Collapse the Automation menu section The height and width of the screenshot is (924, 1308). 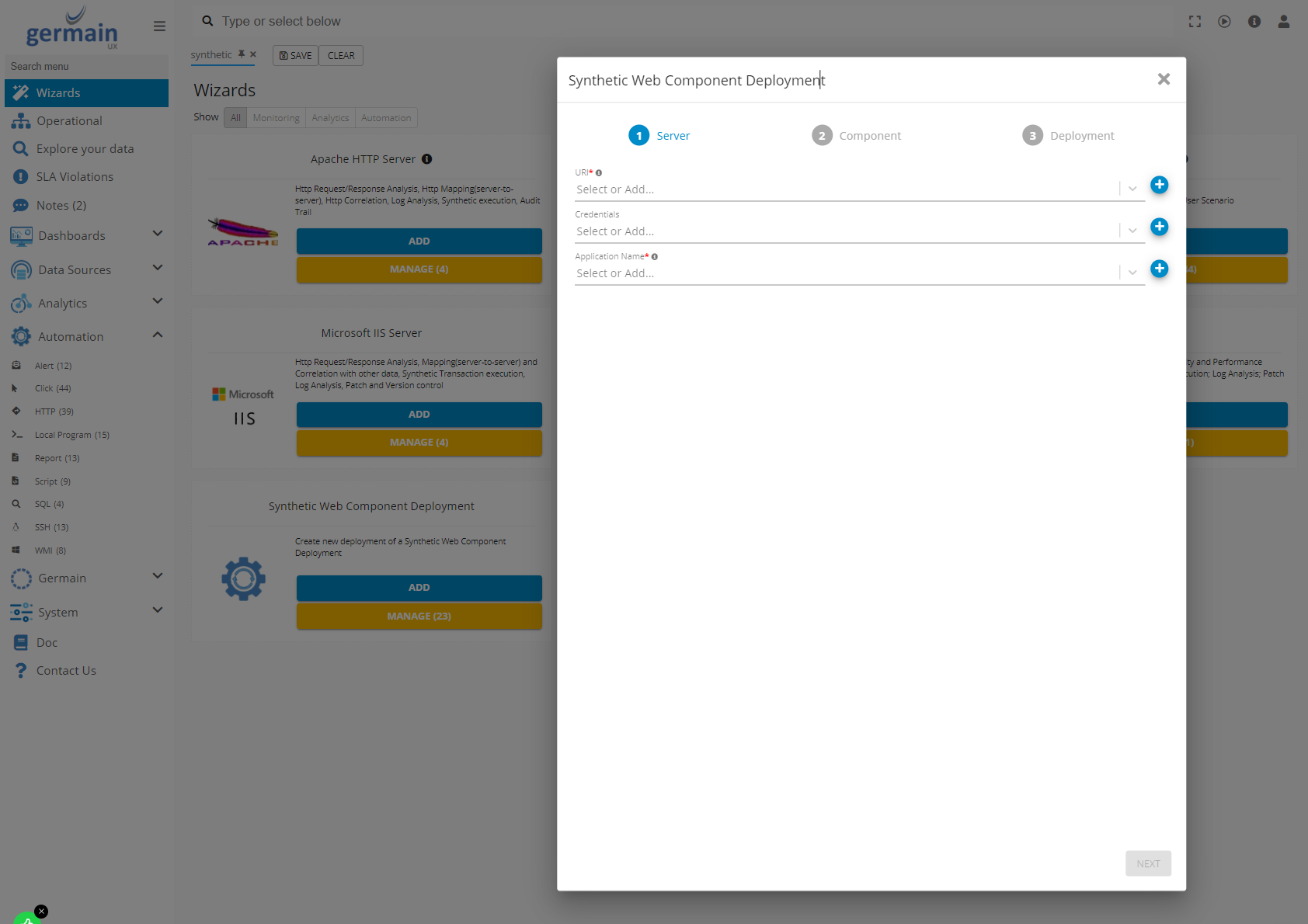158,335
